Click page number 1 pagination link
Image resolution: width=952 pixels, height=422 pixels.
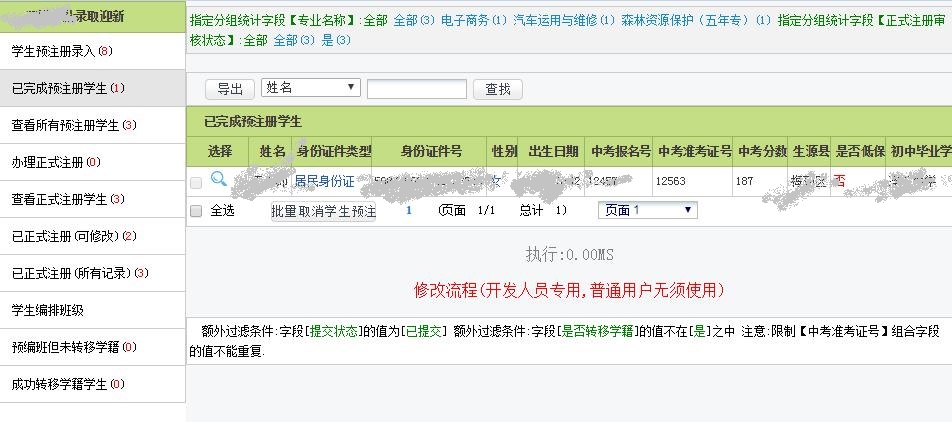409,211
